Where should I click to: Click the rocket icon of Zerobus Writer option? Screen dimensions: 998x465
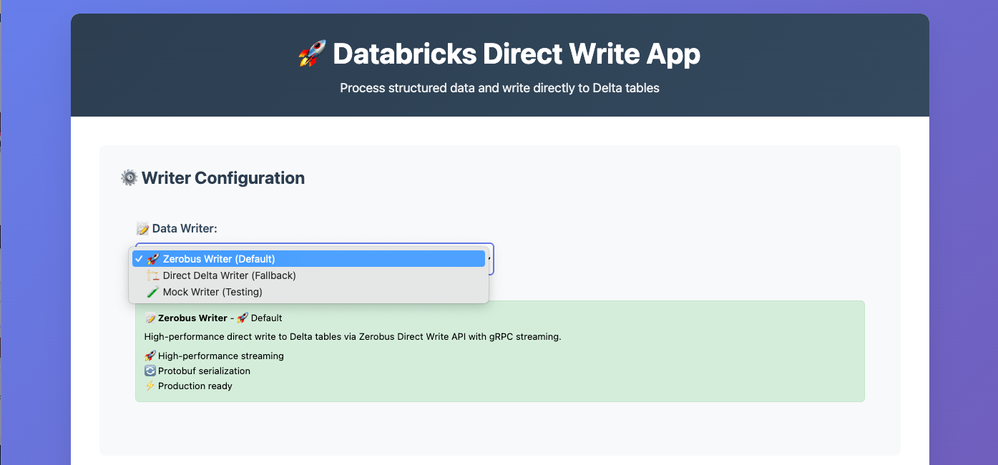(153, 259)
